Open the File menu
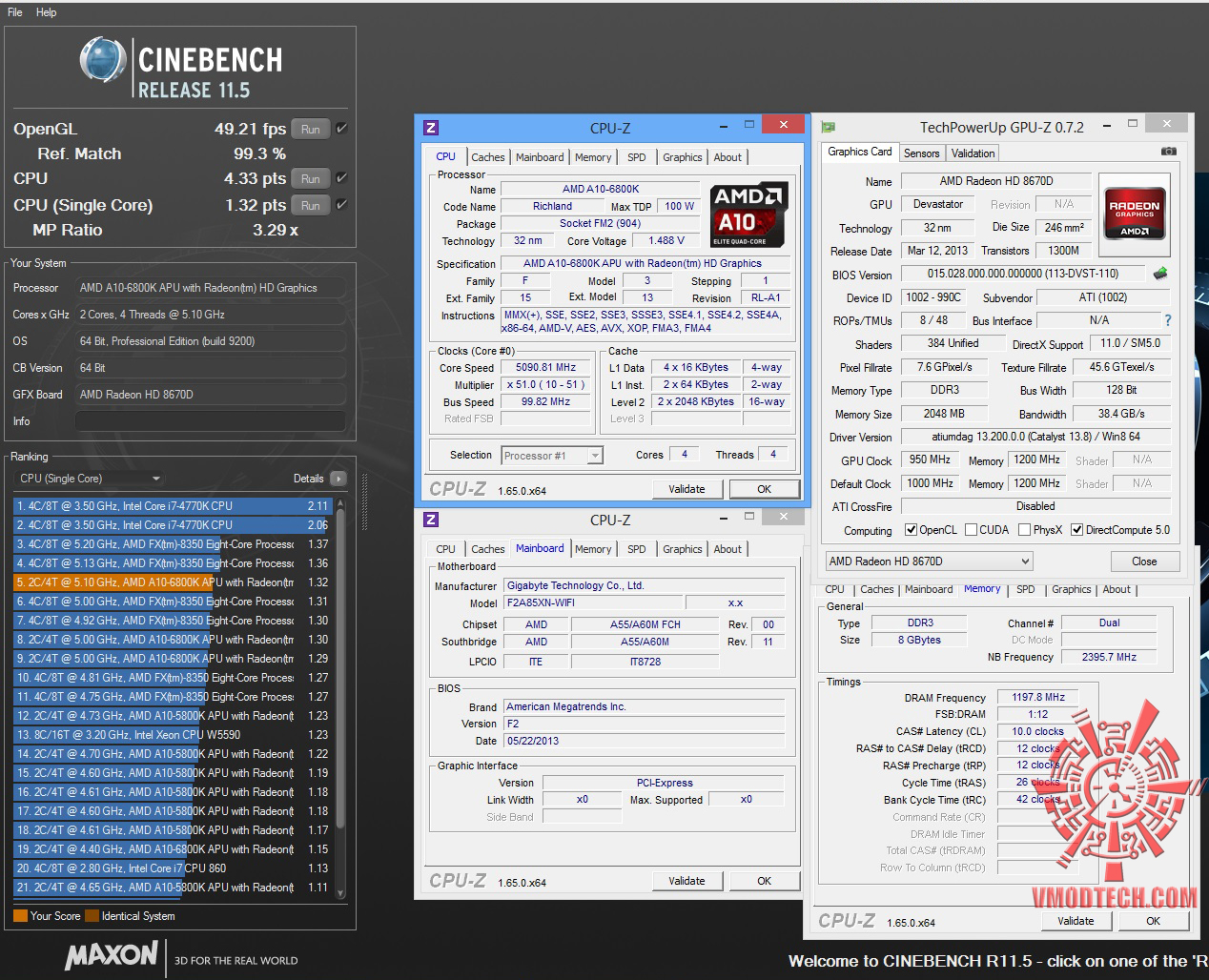The height and width of the screenshot is (980, 1209). click(x=15, y=12)
